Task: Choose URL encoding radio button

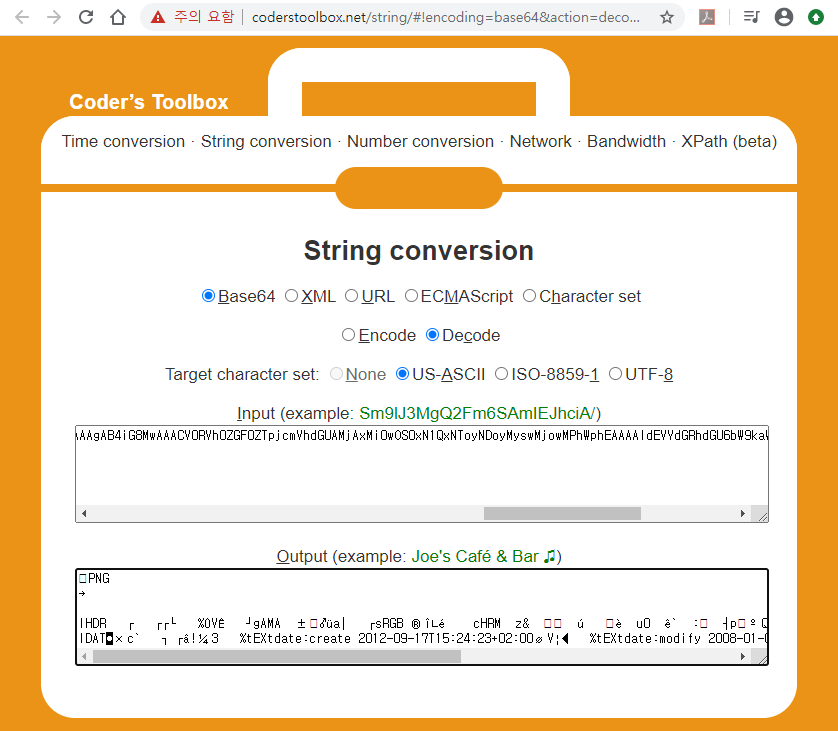Action: click(x=351, y=295)
